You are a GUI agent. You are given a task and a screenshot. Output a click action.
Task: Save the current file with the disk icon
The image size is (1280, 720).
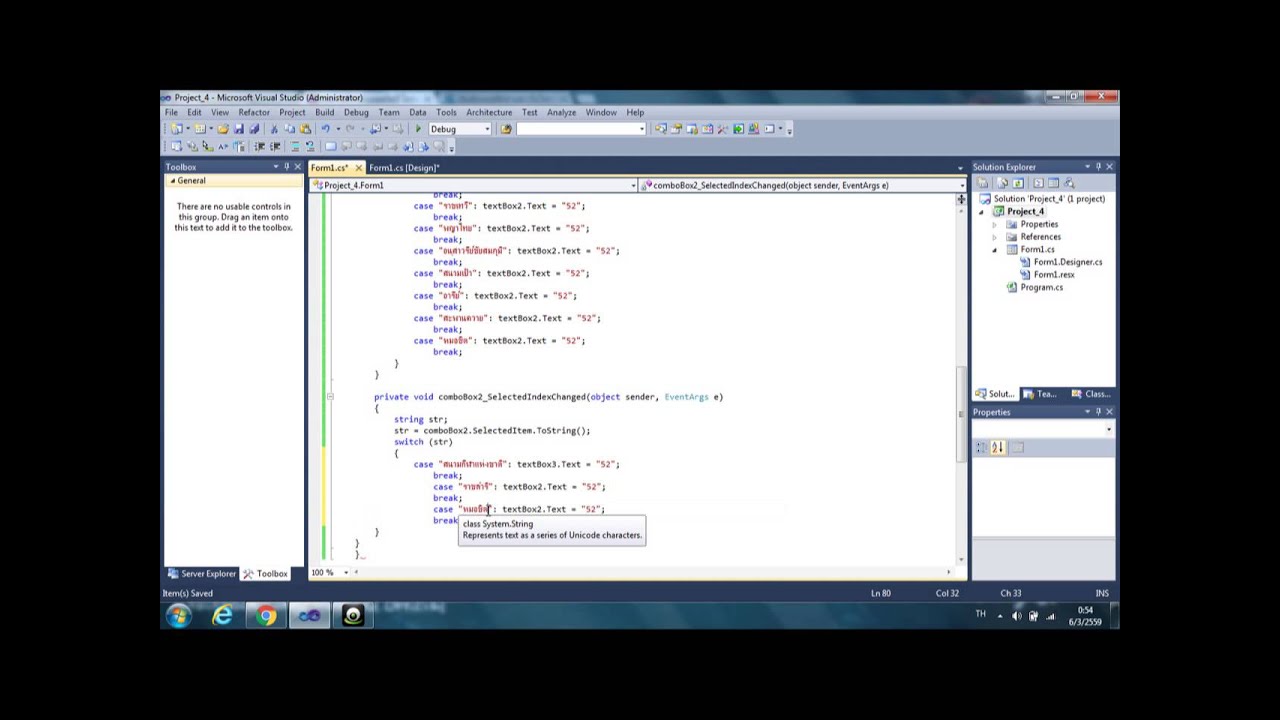[x=238, y=129]
